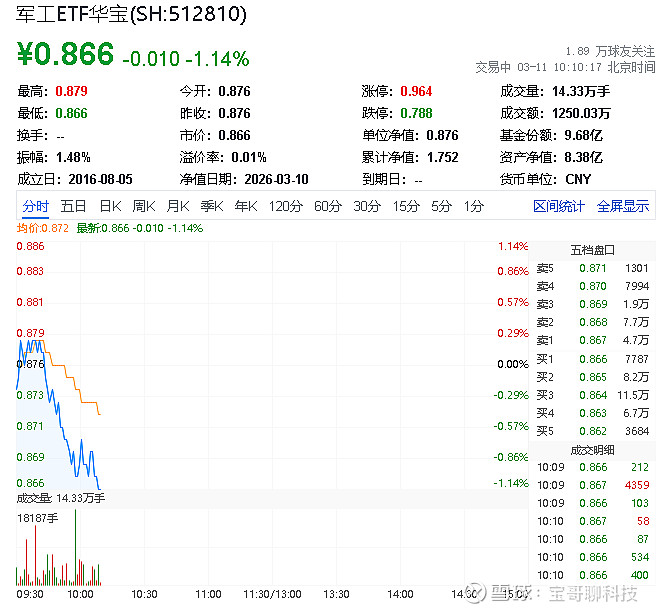Screen dimensions: 656x613
Task: Switch to 年K chart view
Action: tap(246, 206)
